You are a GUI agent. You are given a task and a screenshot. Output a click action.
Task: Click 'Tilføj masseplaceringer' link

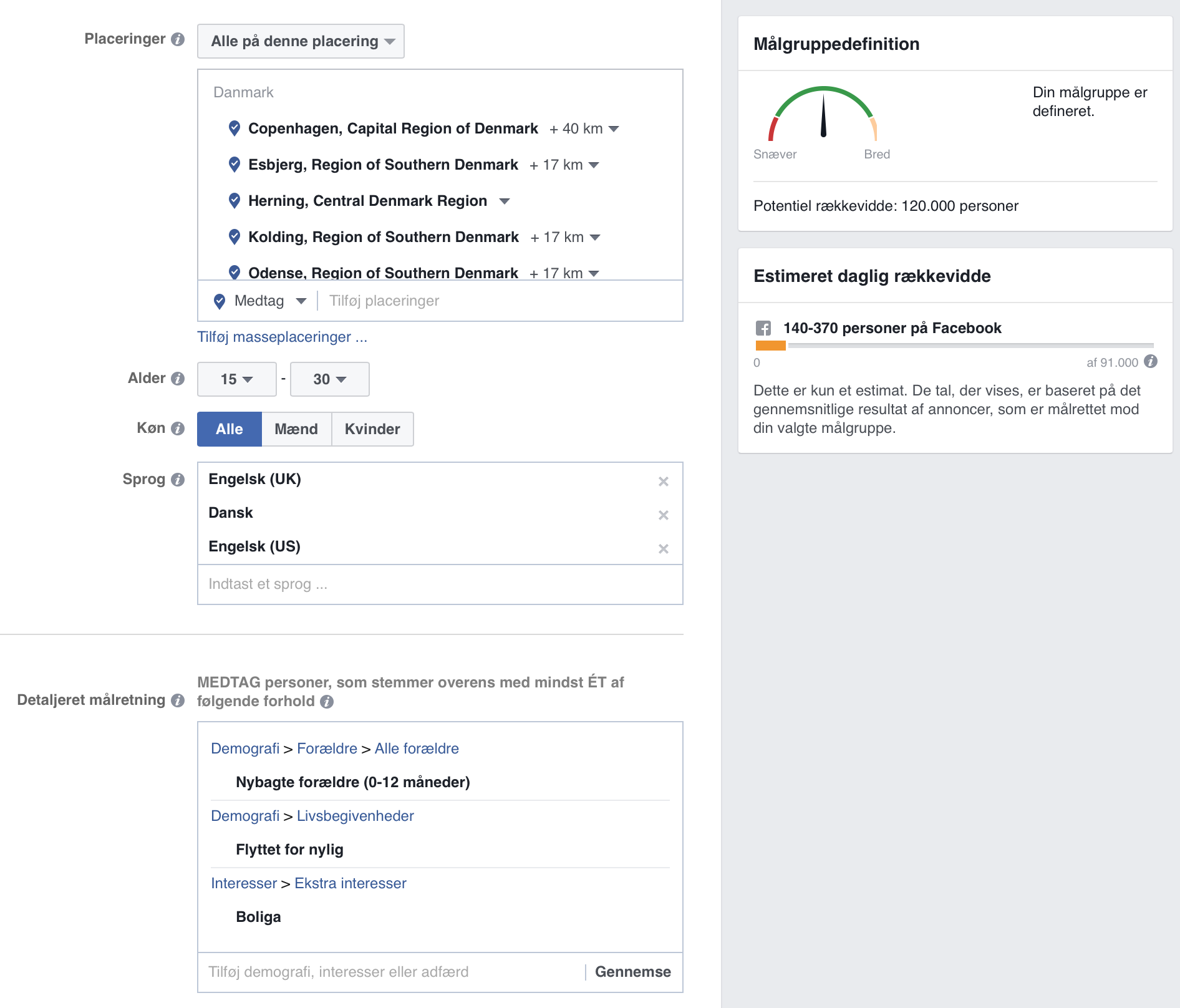(282, 337)
